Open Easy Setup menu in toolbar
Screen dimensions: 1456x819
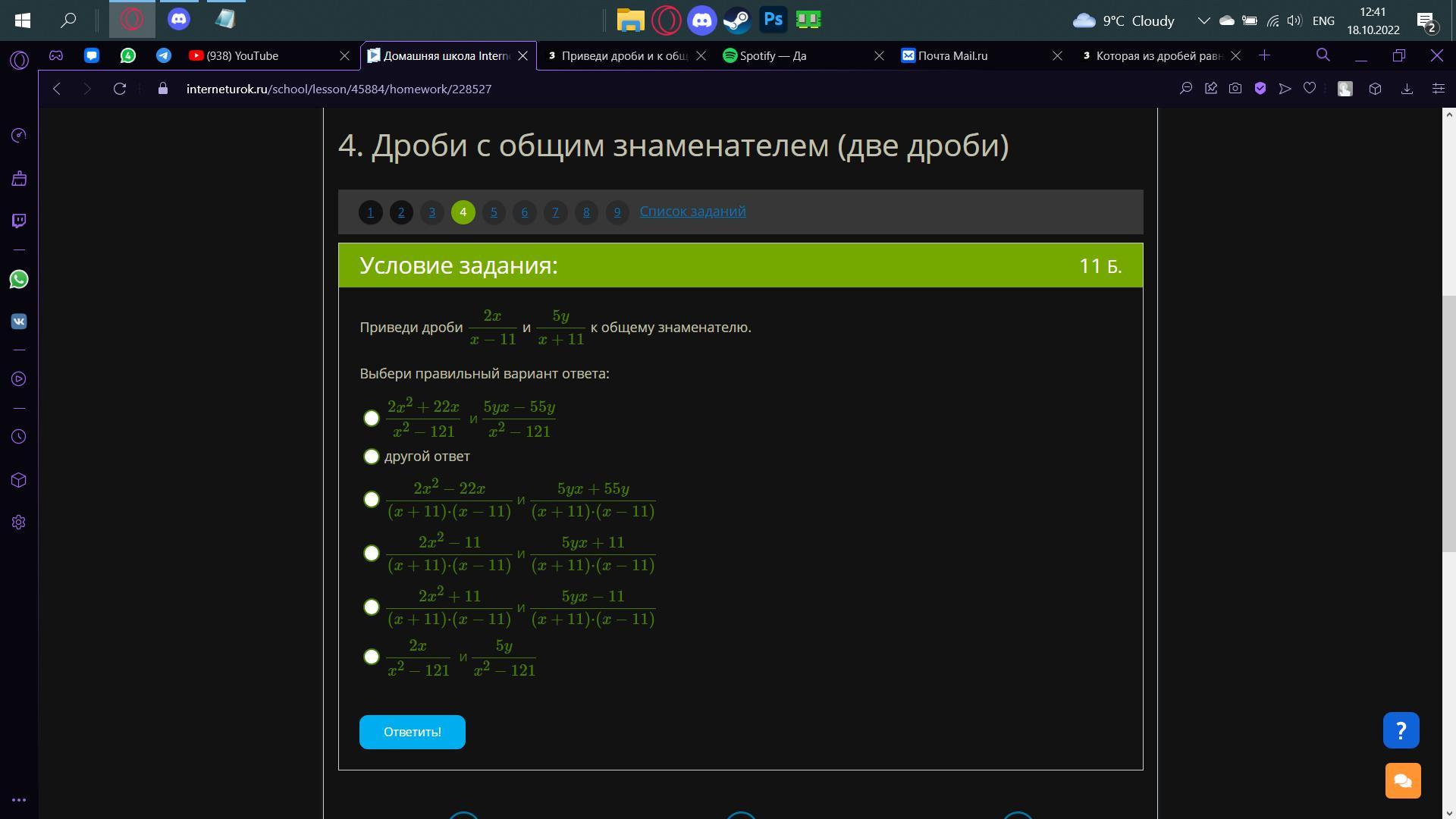[1438, 89]
